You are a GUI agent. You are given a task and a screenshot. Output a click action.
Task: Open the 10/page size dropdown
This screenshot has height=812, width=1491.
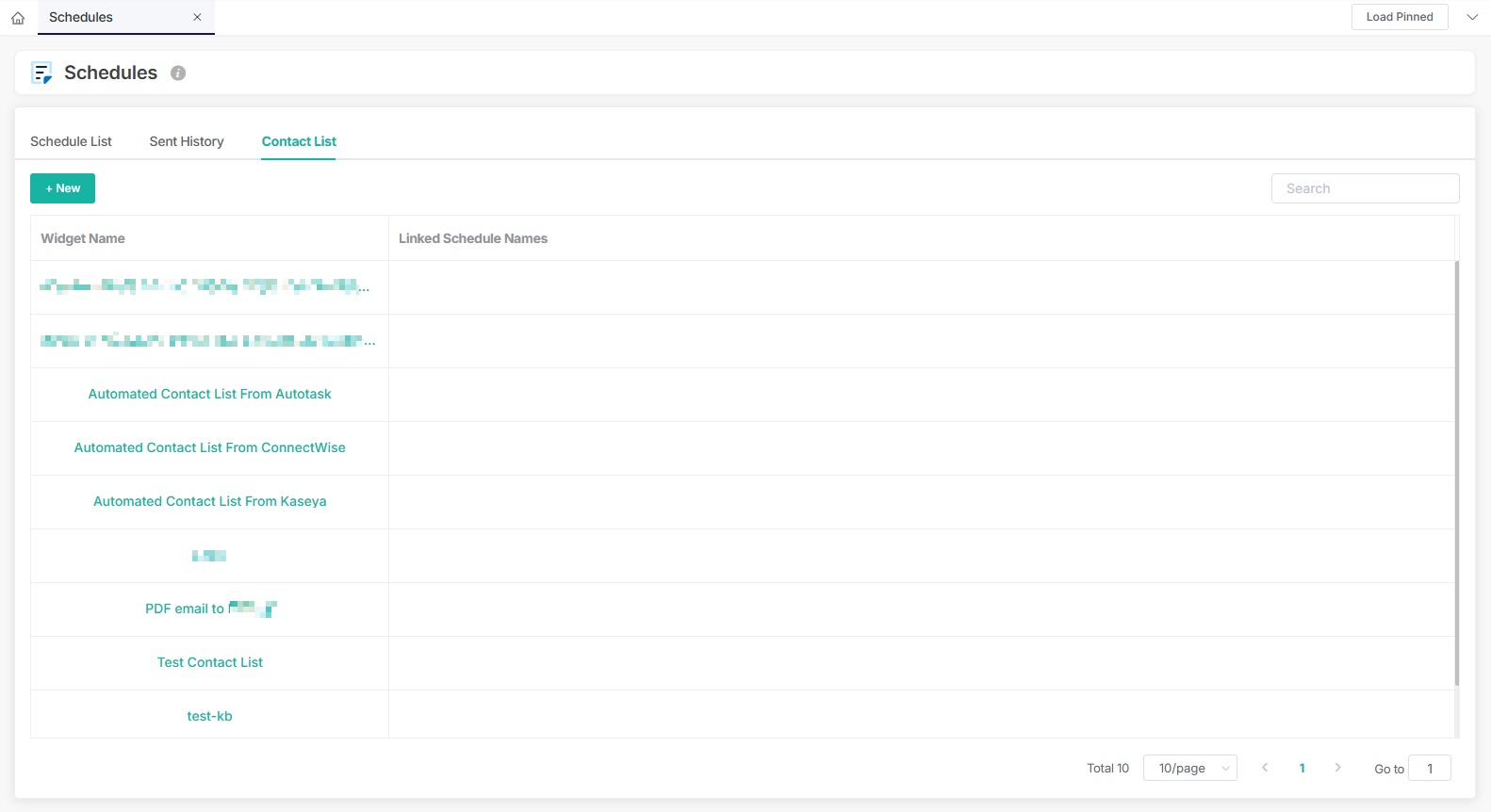[x=1189, y=768]
